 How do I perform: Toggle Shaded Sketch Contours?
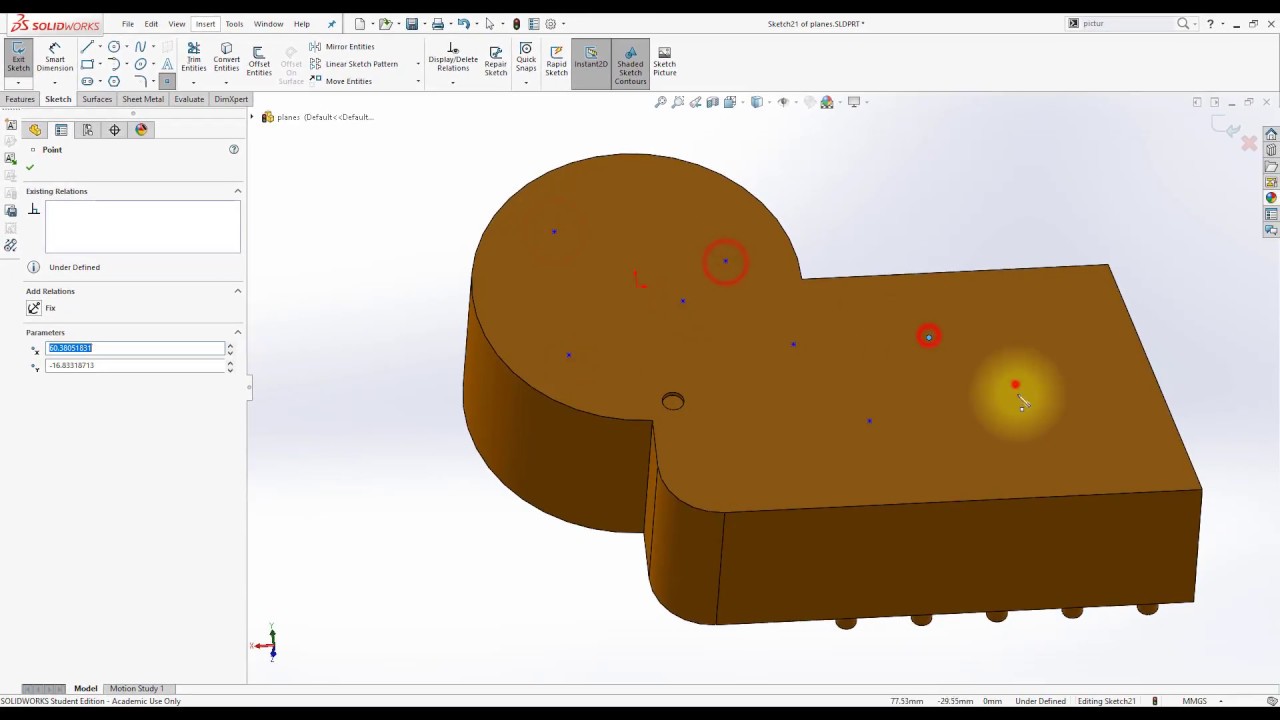[x=630, y=64]
